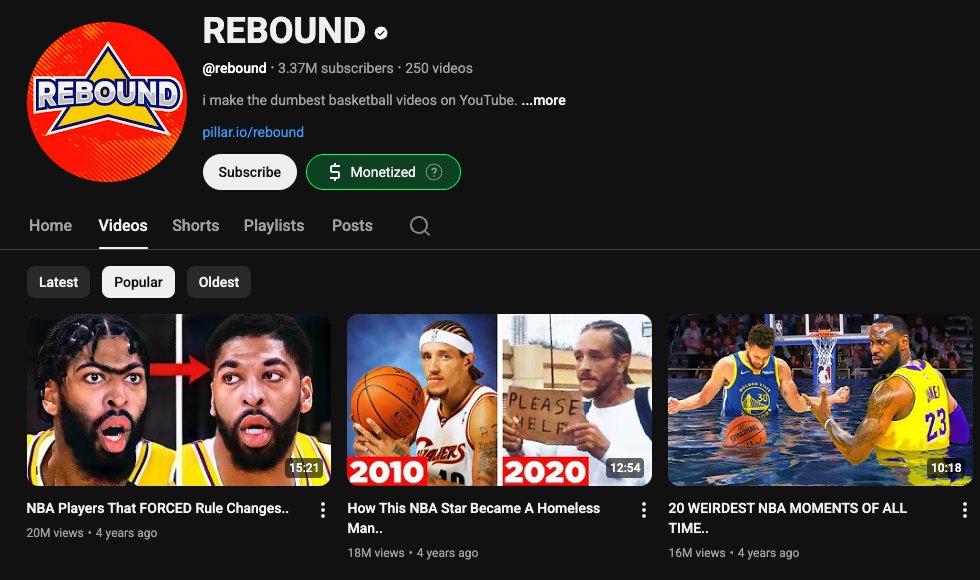The width and height of the screenshot is (980, 580).
Task: Select the Videos tab
Action: click(123, 226)
